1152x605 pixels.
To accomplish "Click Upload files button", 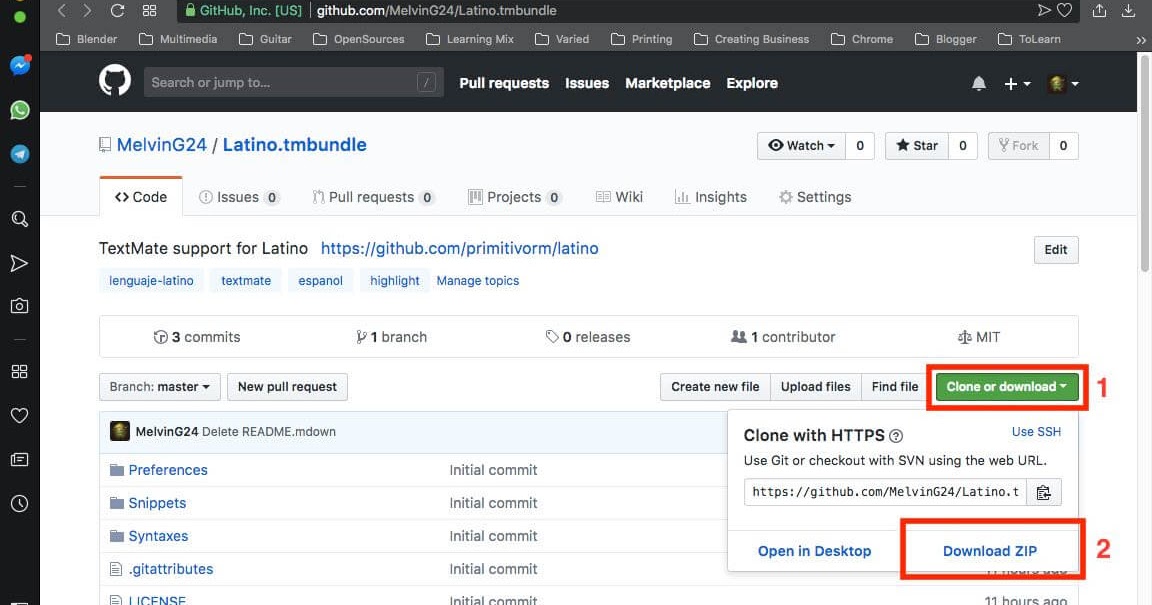I will point(816,387).
